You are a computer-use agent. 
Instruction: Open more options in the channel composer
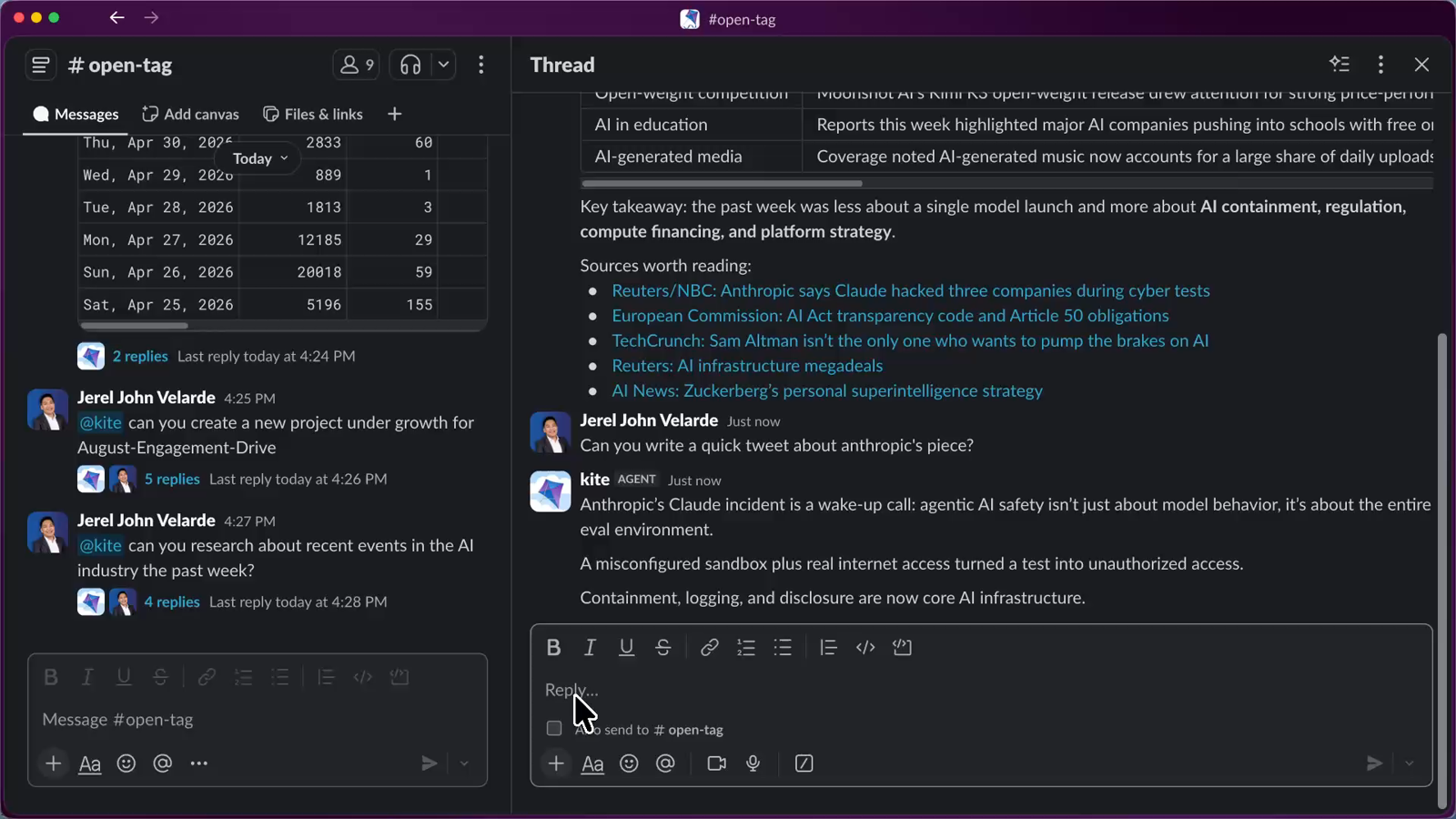point(199,763)
